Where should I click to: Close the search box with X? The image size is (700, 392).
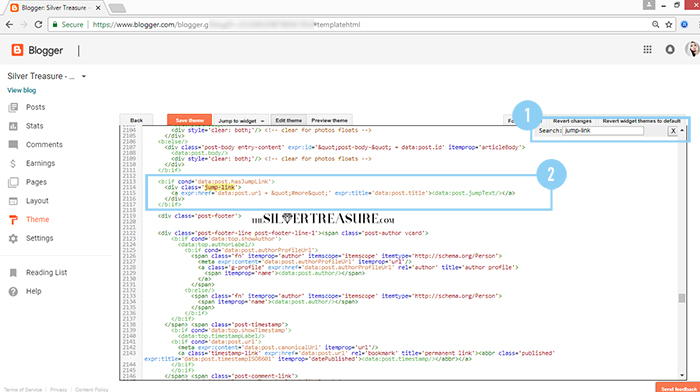pos(673,131)
